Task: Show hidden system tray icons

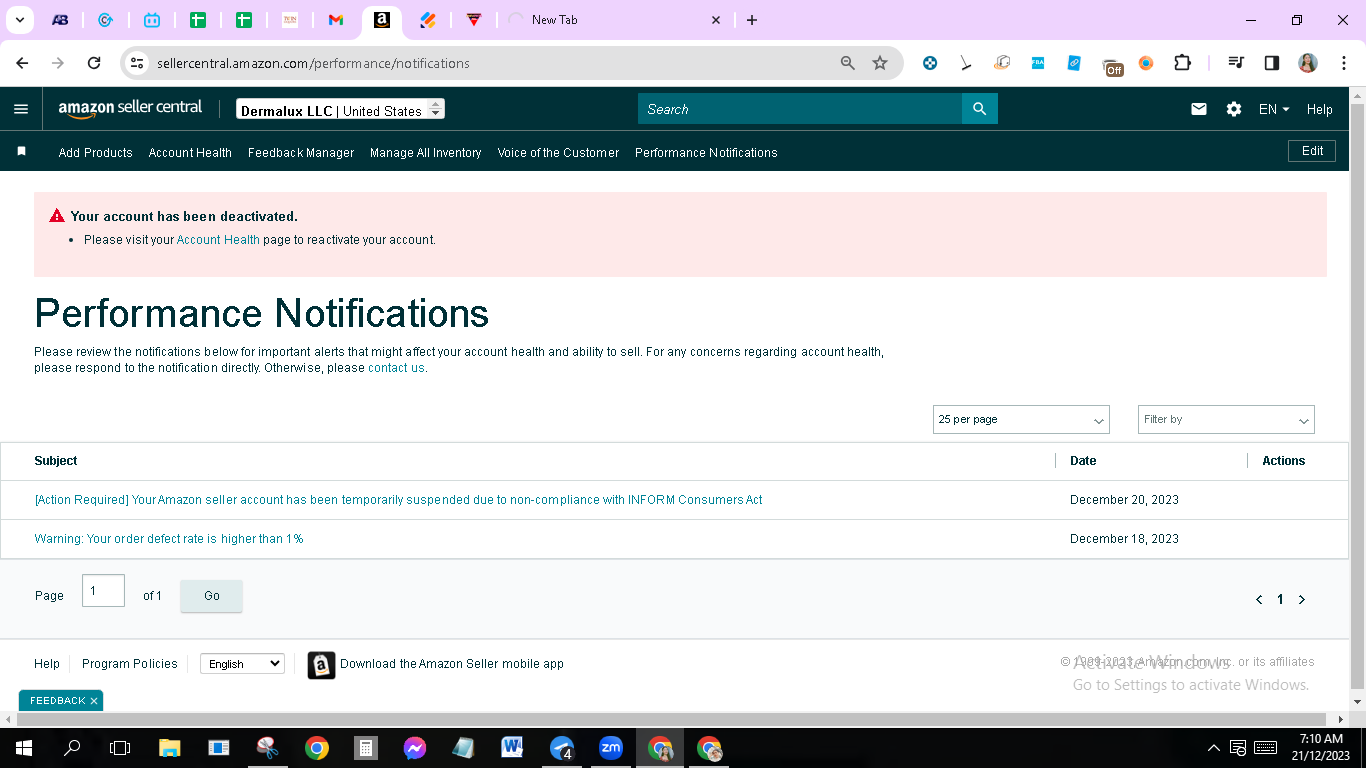Action: coord(1214,747)
